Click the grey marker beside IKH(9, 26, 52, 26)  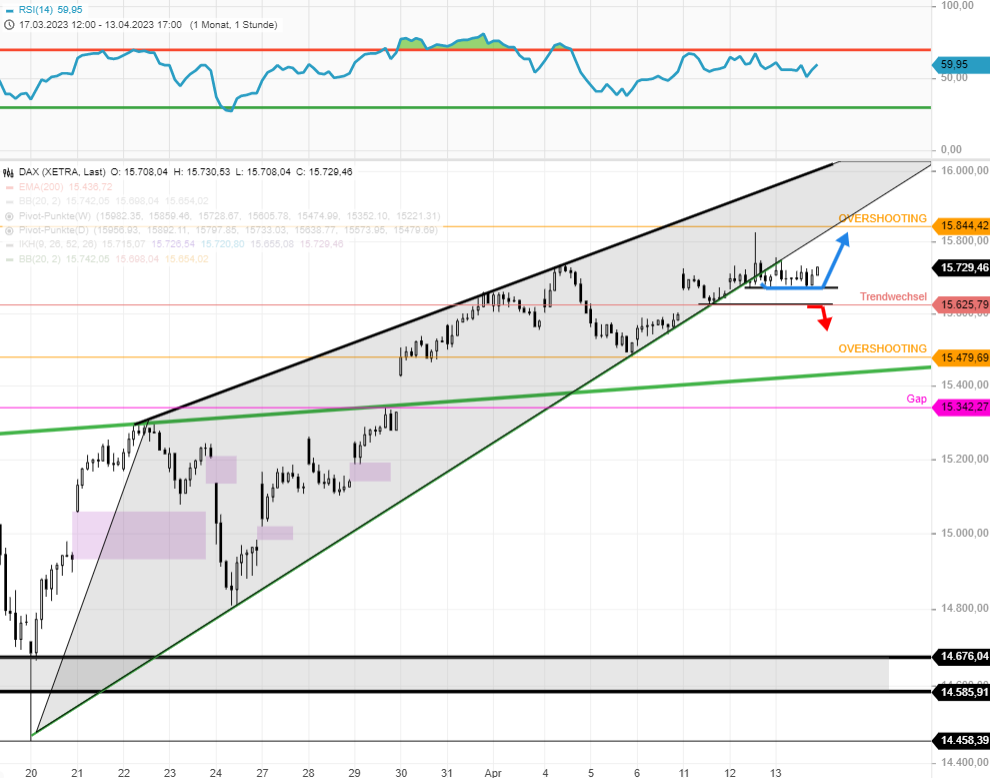pyautogui.click(x=9, y=244)
